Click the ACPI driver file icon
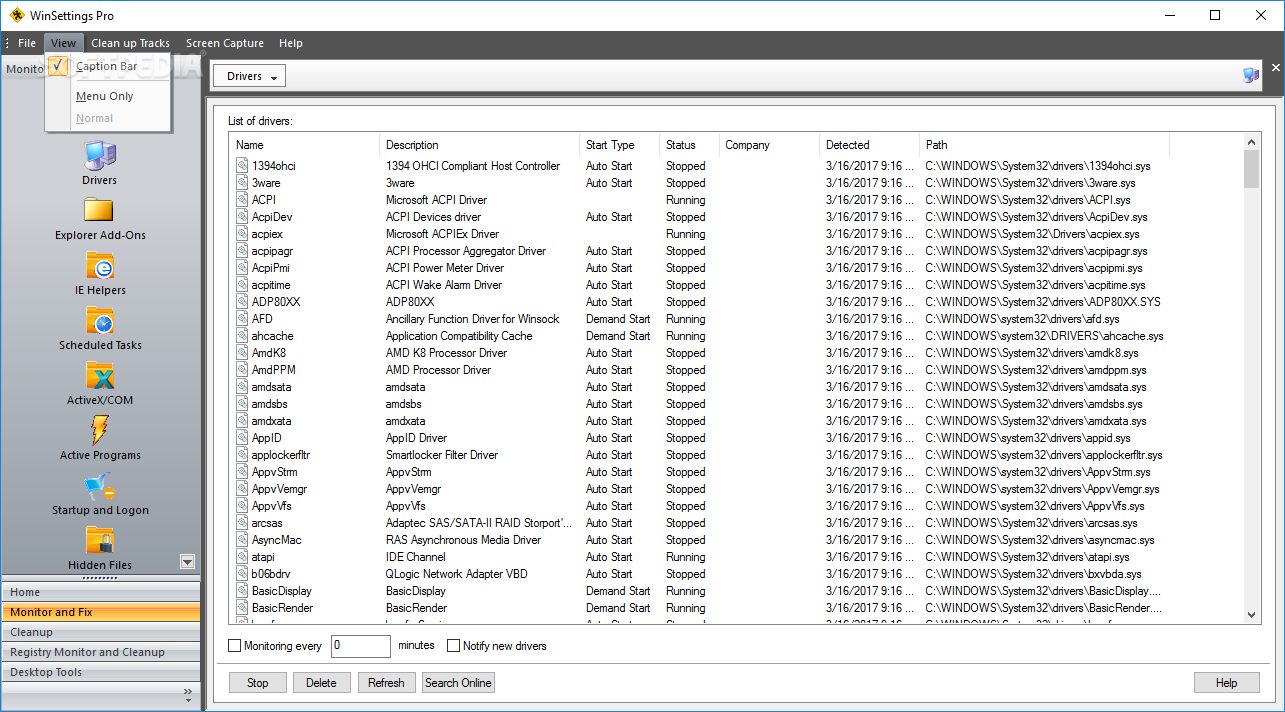The width and height of the screenshot is (1285, 712). point(242,200)
